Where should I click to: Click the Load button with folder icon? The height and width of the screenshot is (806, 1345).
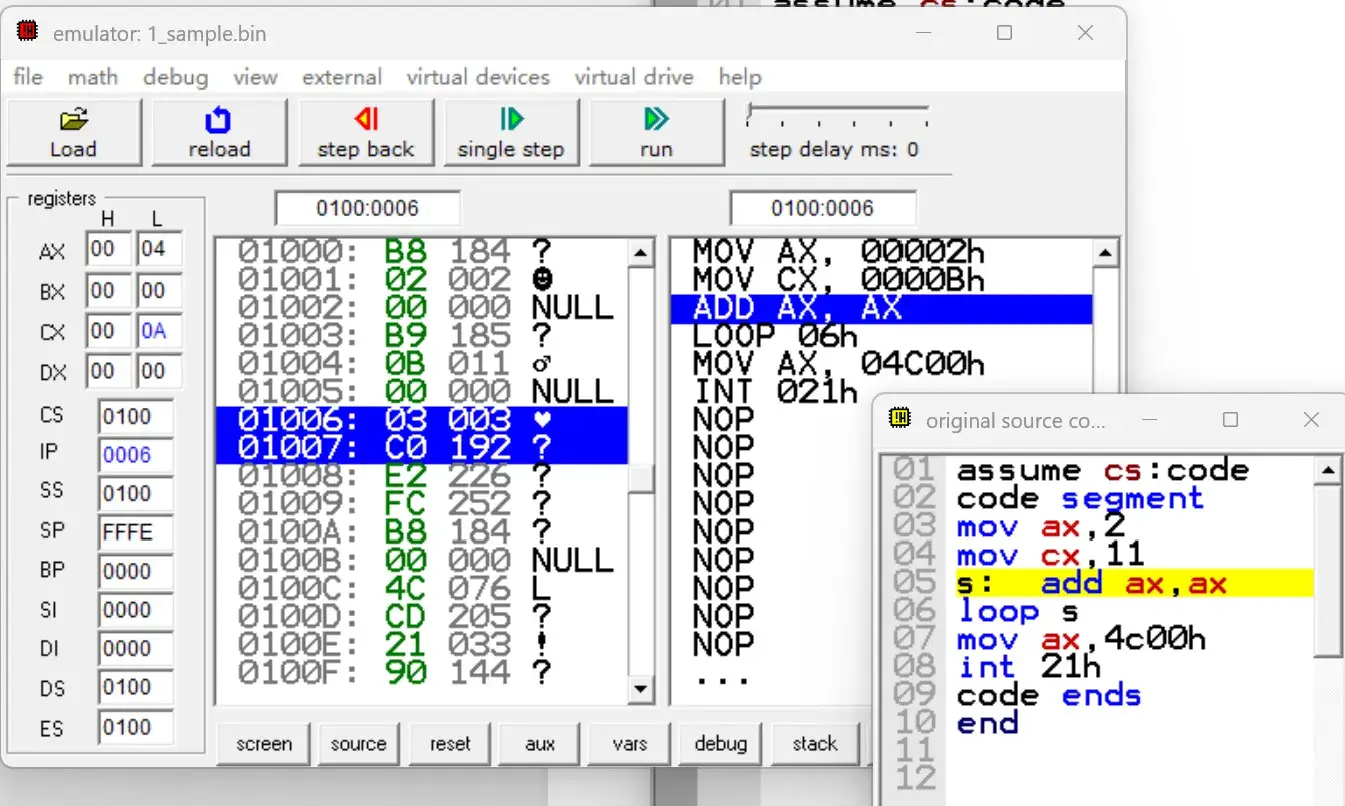(73, 133)
